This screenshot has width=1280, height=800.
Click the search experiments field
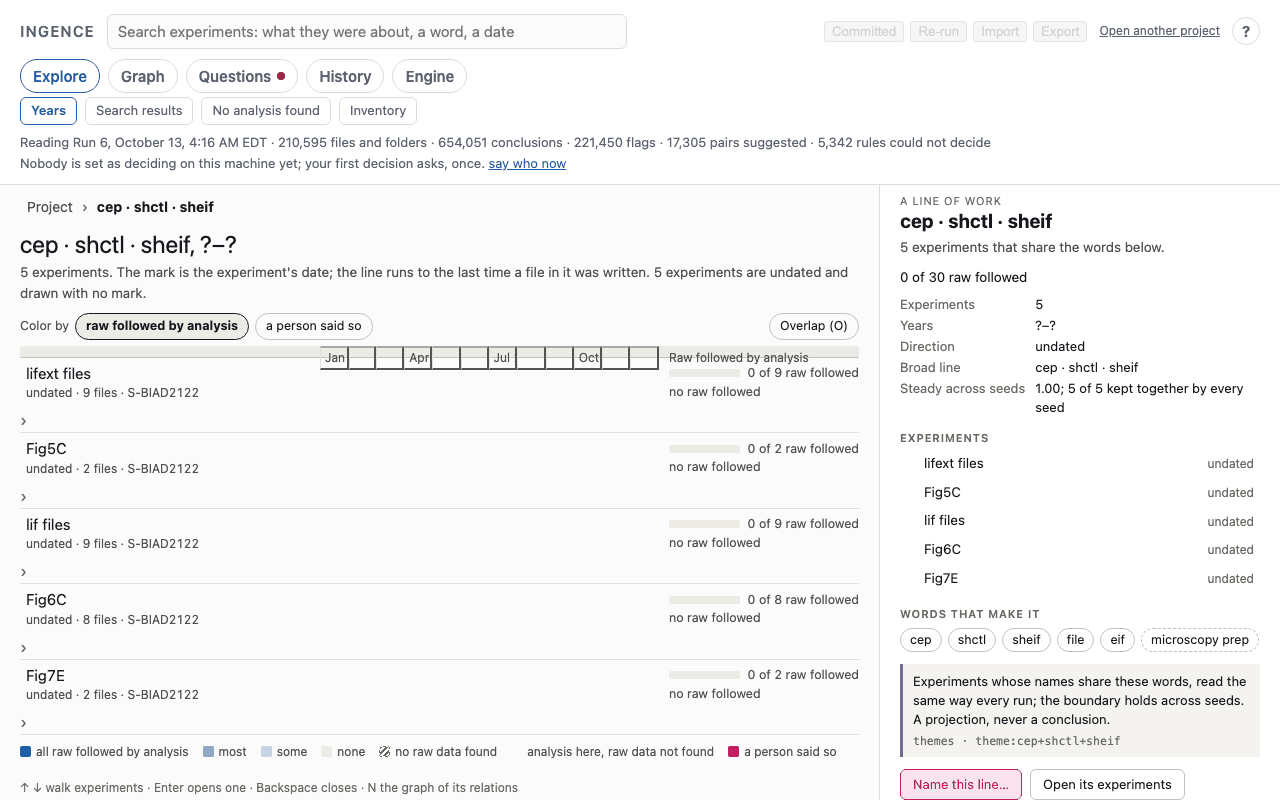[367, 32]
